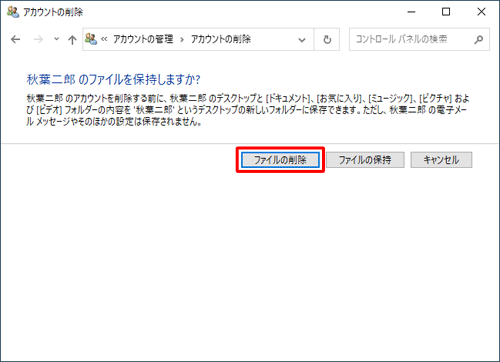Open the recent locations dropdown chevron

(57, 39)
